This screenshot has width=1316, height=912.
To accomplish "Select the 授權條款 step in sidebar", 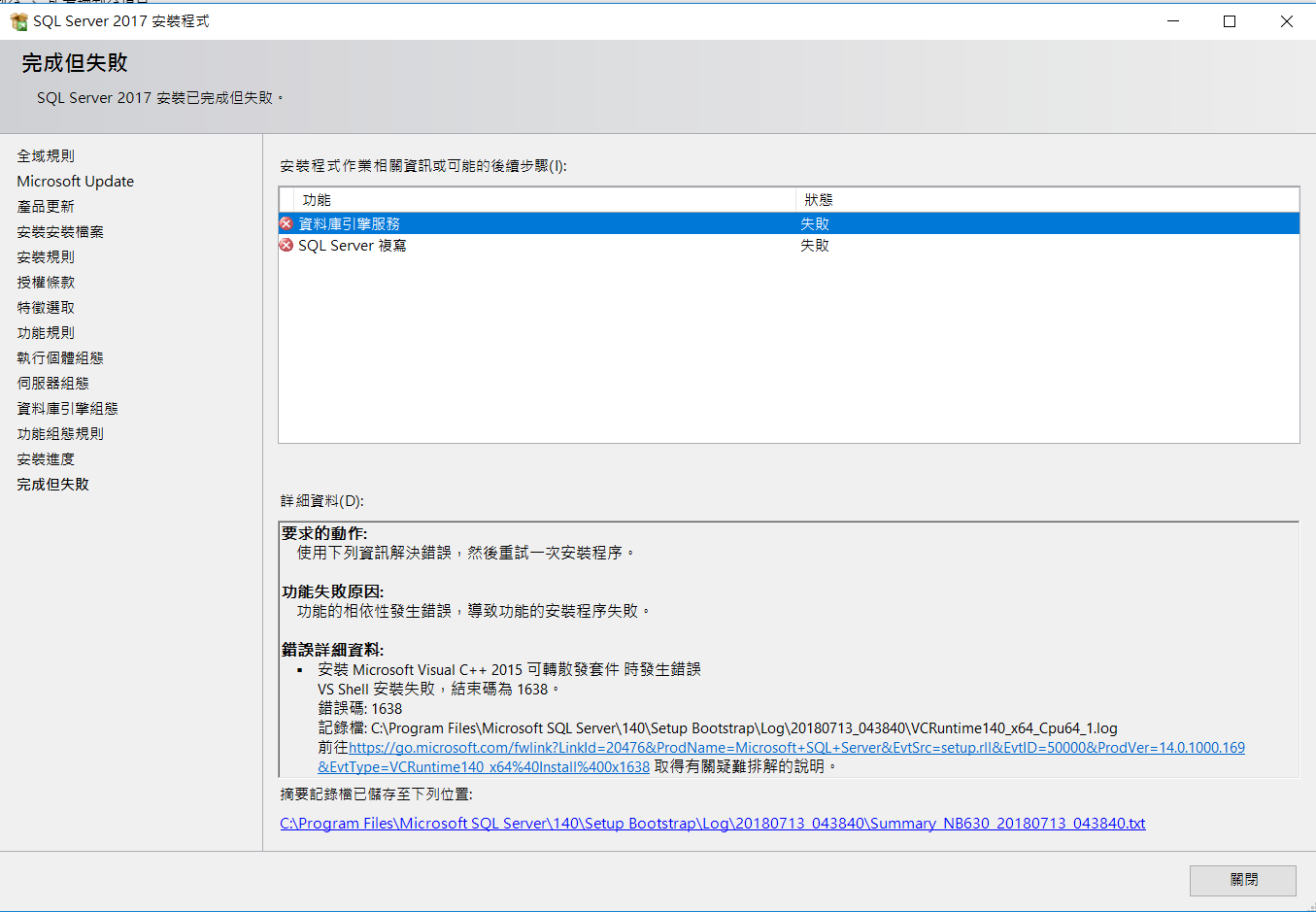I will 46,282.
